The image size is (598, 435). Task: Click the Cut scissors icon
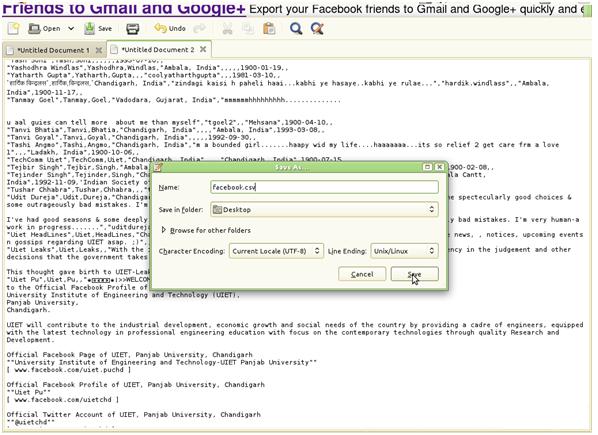pos(227,29)
